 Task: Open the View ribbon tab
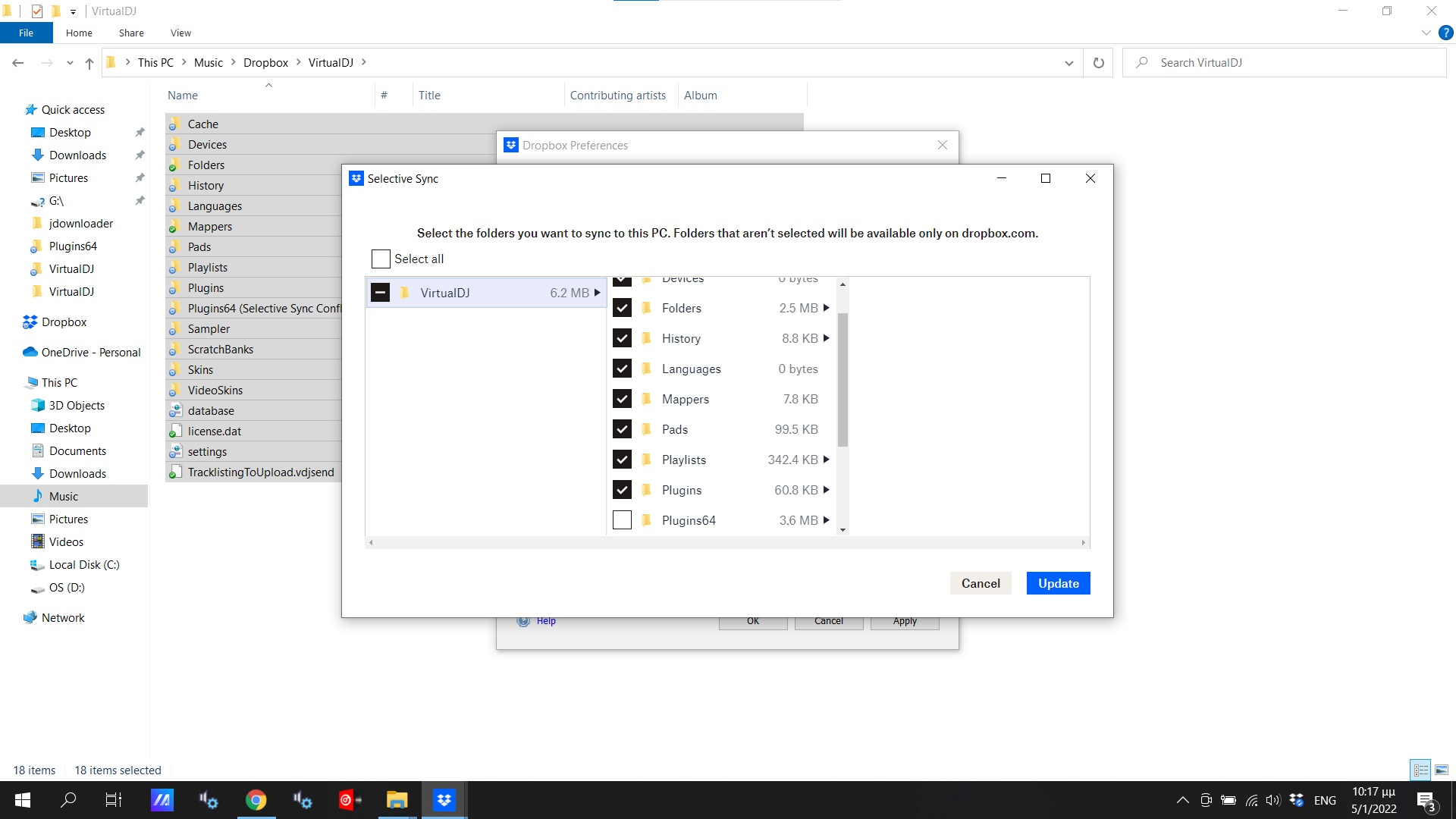(x=180, y=33)
